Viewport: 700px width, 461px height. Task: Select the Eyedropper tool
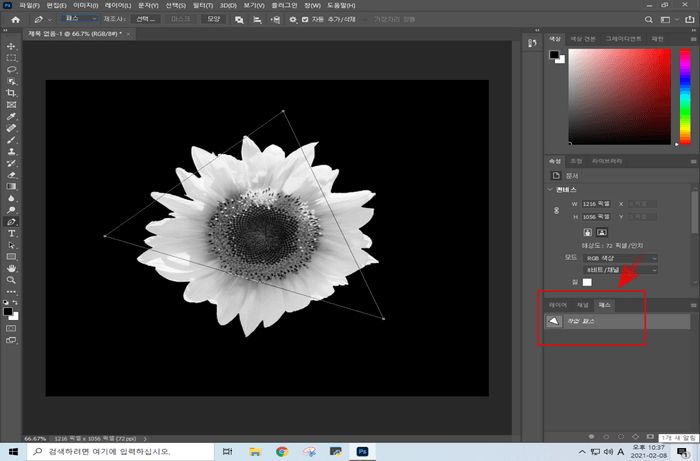click(x=11, y=116)
